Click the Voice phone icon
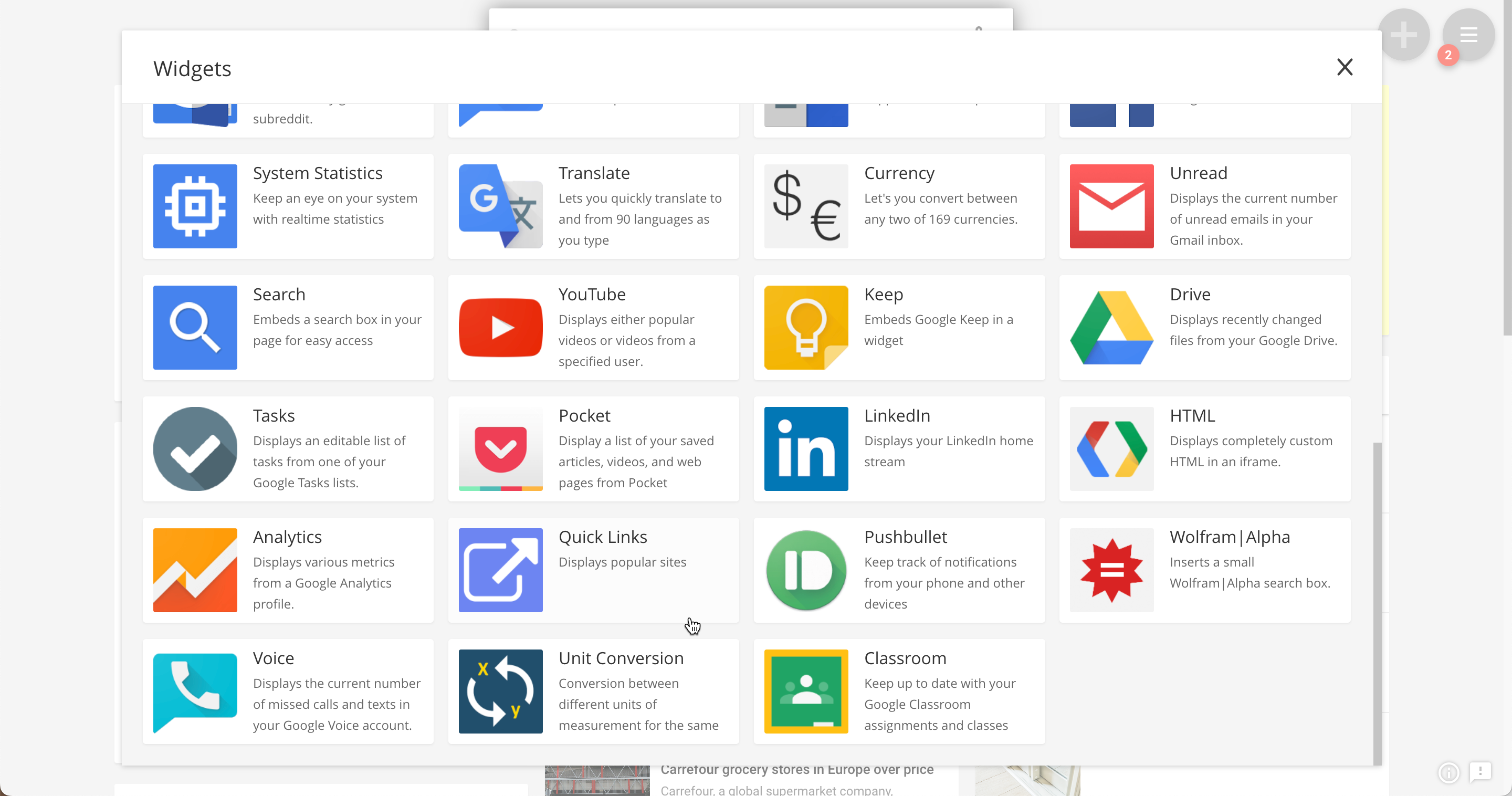The width and height of the screenshot is (1512, 796). (195, 692)
